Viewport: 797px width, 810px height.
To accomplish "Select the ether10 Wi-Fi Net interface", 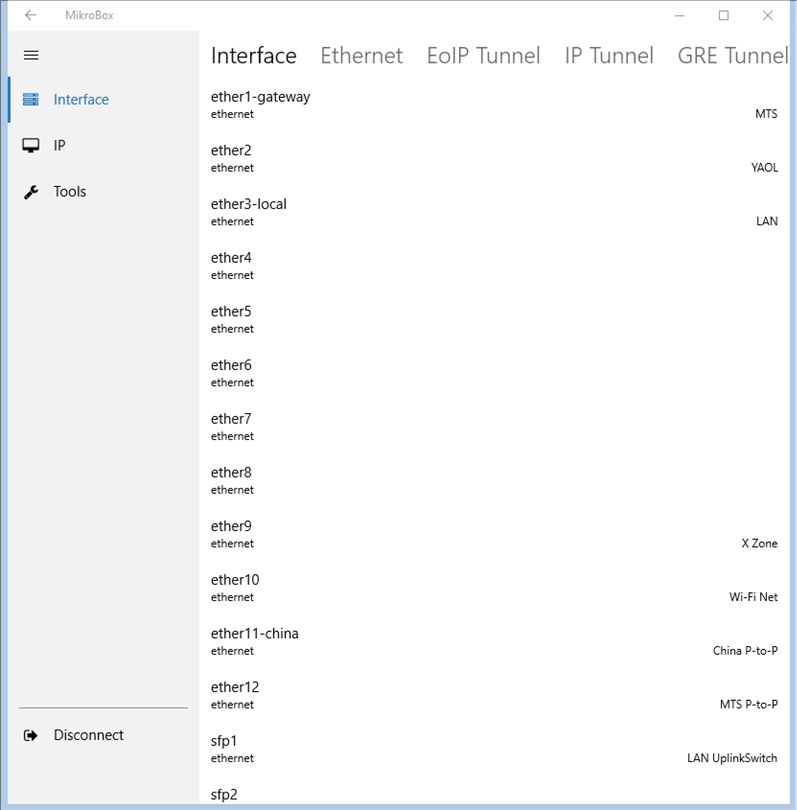I will point(494,588).
